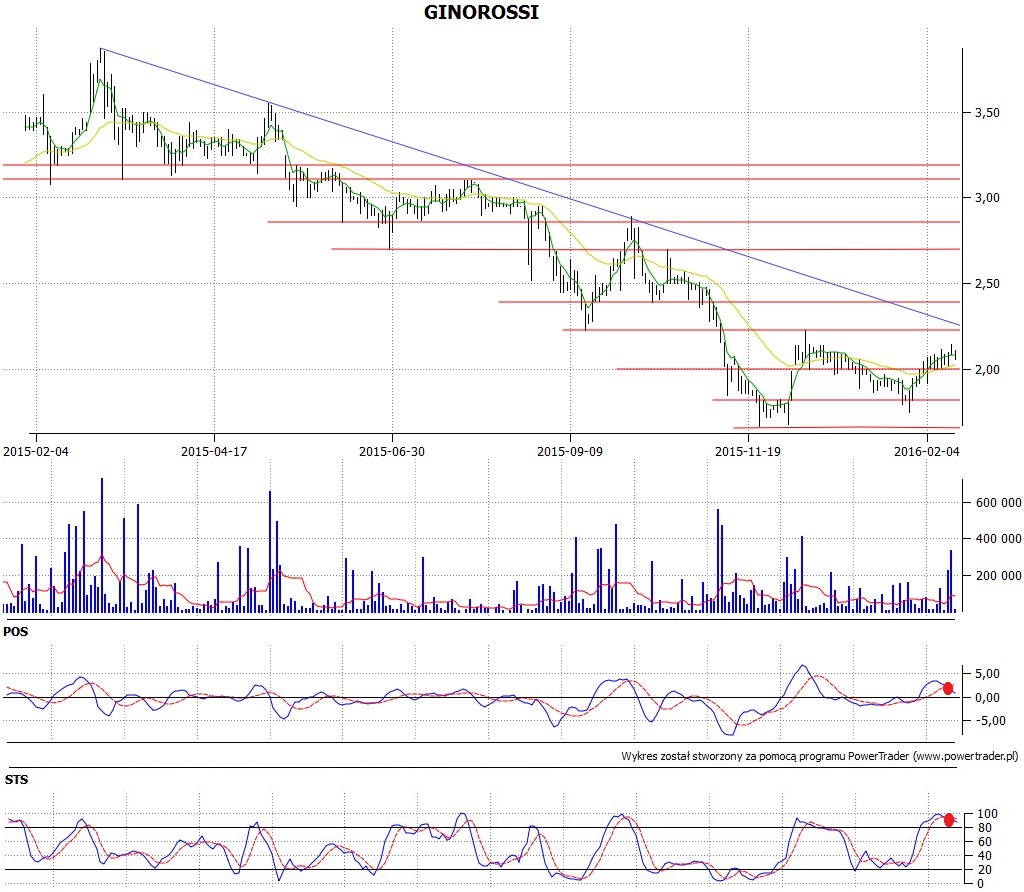1024x892 pixels.
Task: Select the 5,00 value on POS axis
Action: (987, 674)
